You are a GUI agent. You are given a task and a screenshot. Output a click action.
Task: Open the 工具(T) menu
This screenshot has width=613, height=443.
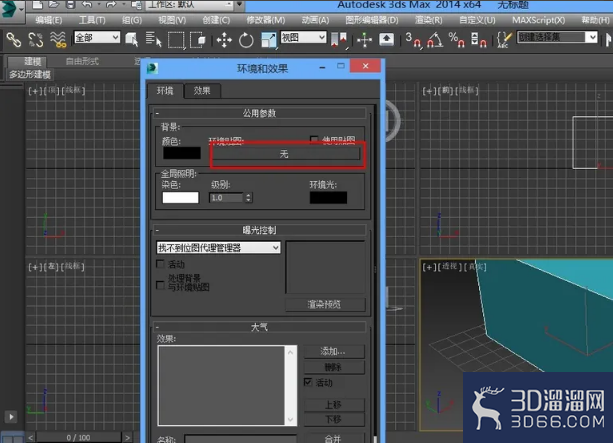pos(92,20)
